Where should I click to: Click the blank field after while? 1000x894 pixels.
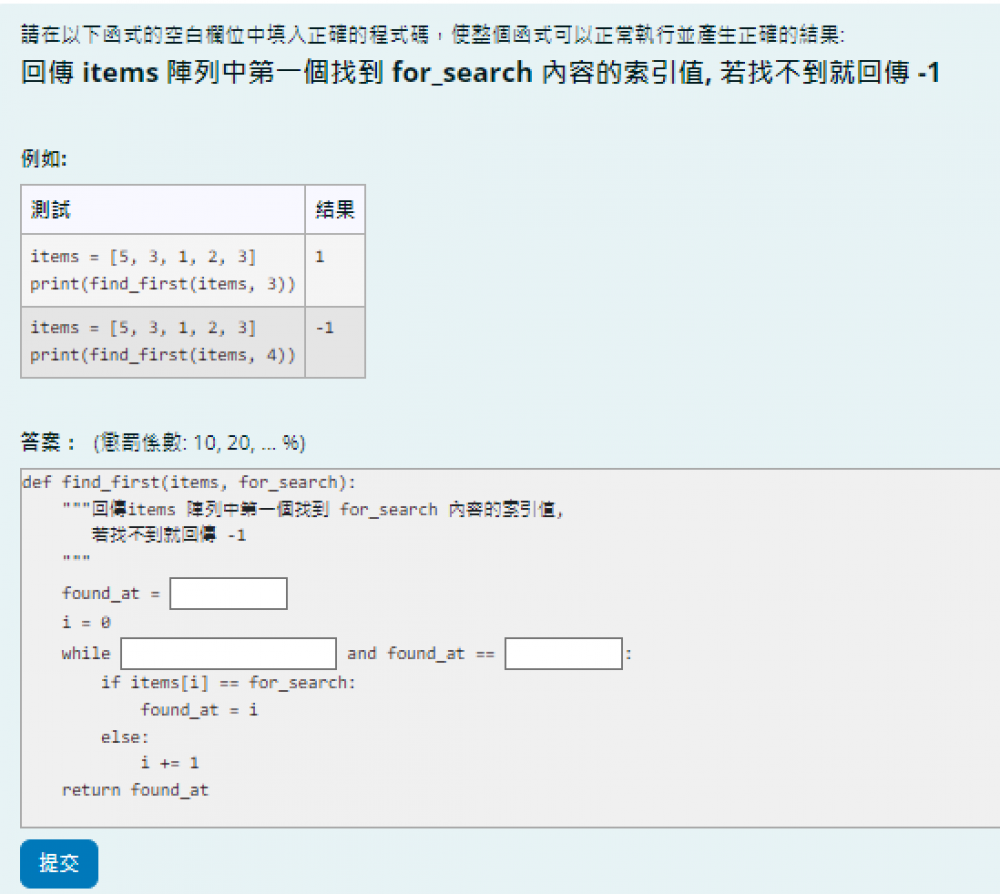pos(228,654)
